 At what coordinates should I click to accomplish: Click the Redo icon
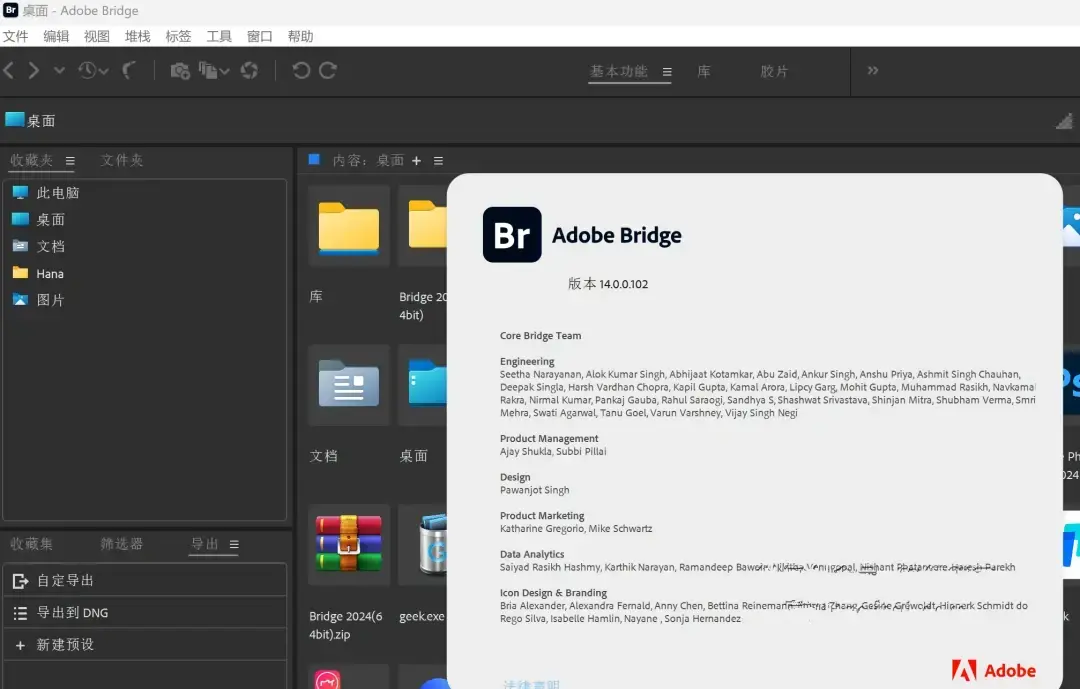327,71
